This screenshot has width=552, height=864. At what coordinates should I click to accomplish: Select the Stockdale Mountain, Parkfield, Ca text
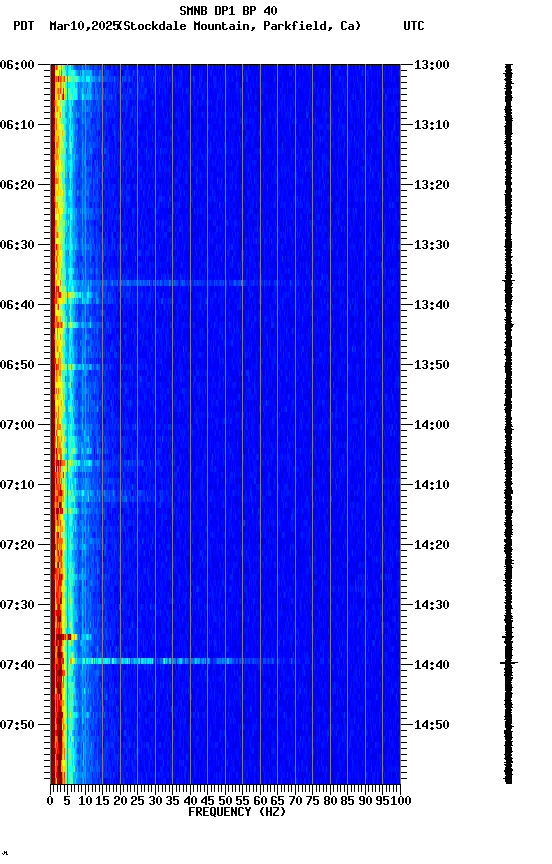[240, 26]
